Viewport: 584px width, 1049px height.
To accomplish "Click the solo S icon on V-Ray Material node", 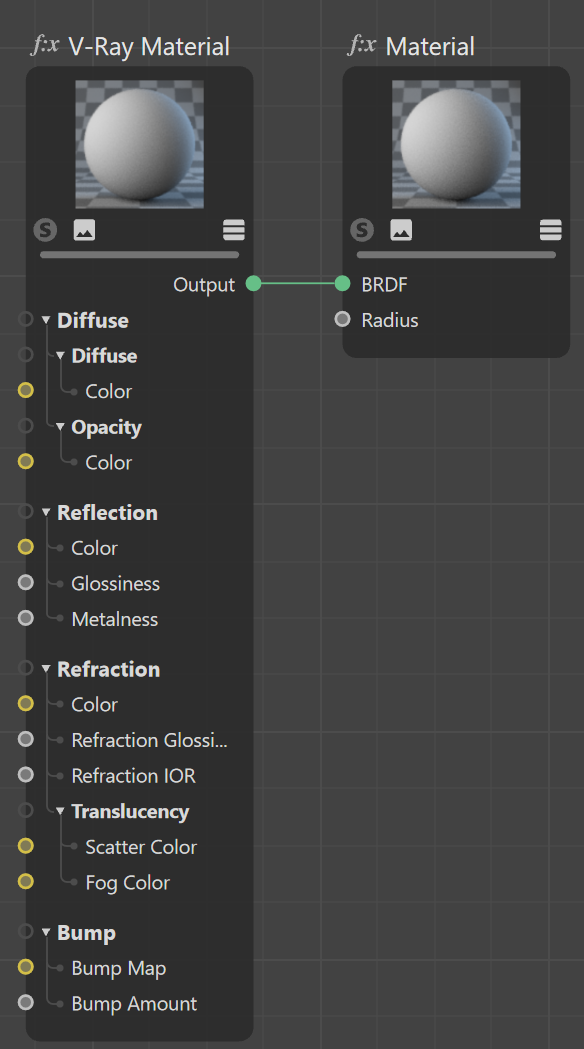I will coord(45,230).
